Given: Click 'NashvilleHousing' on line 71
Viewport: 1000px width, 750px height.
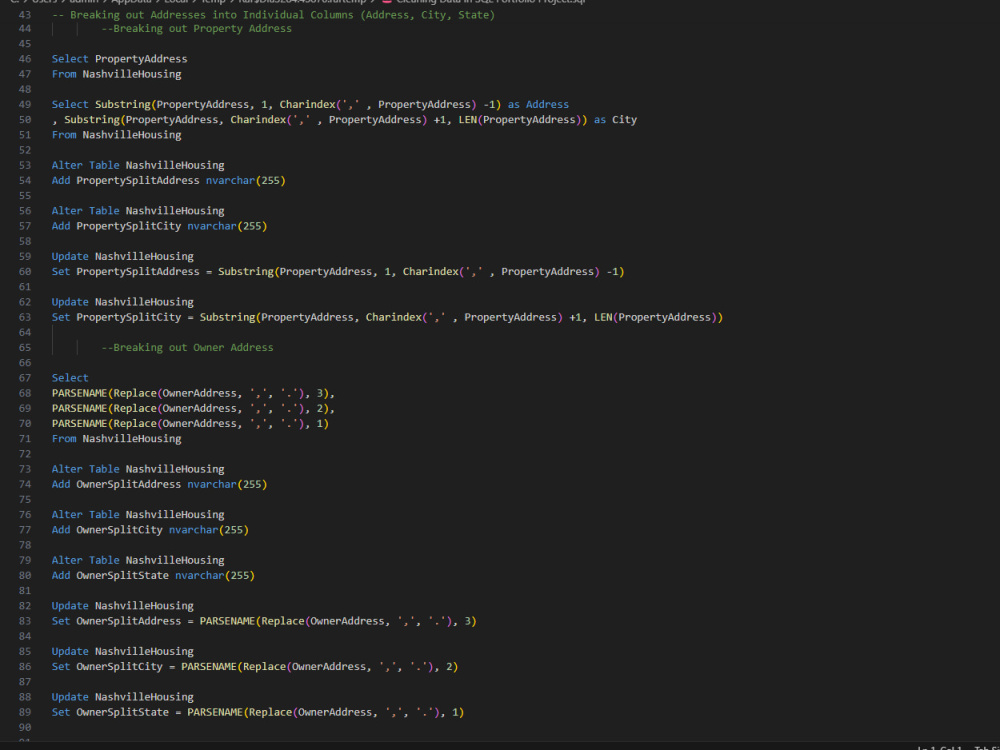Looking at the screenshot, I should pos(132,439).
